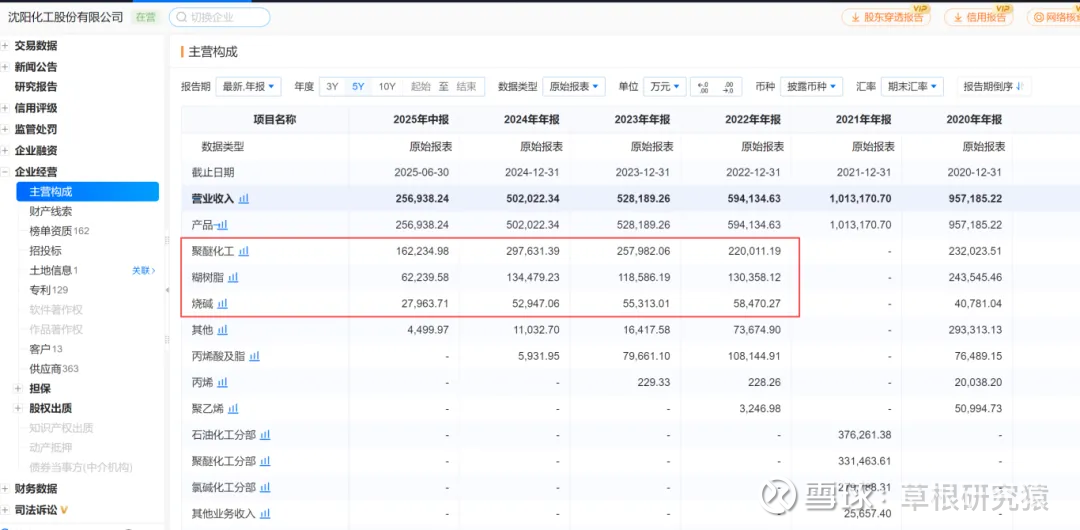The height and width of the screenshot is (530, 1080).
Task: Open the bar chart icon beside 营业收入
Action: [x=244, y=198]
